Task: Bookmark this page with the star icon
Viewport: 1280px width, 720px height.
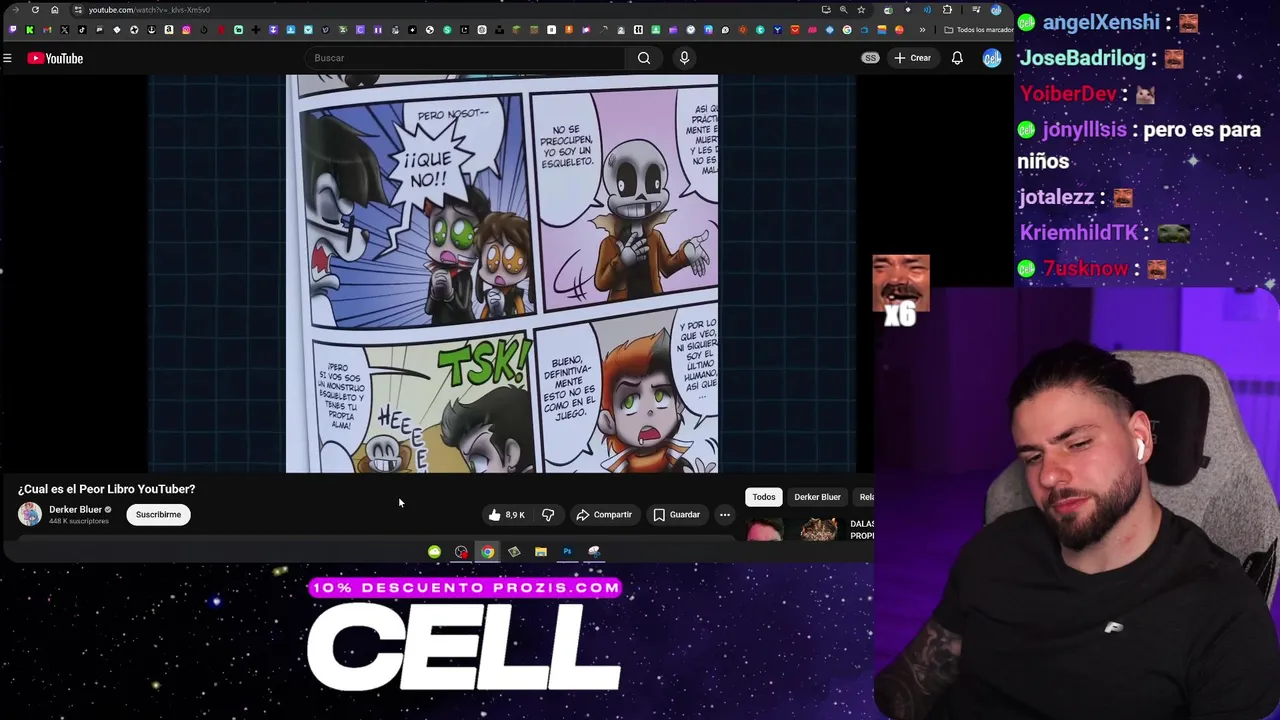Action: [861, 10]
